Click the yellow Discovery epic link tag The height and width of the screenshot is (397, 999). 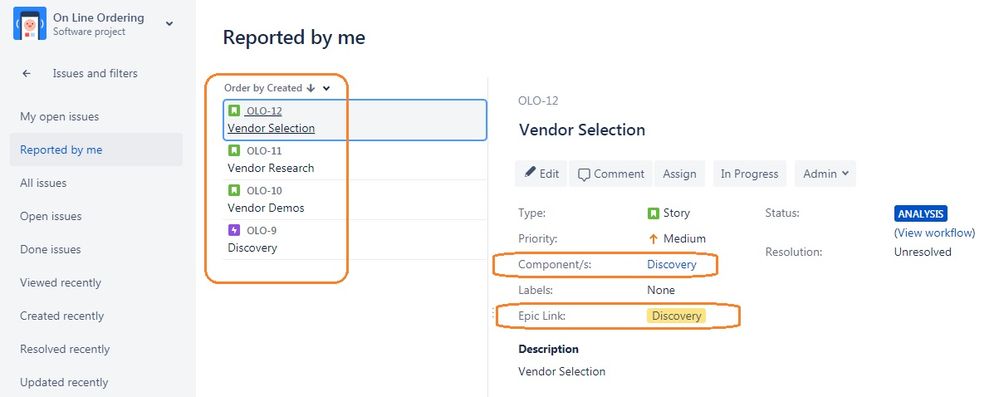tap(676, 315)
